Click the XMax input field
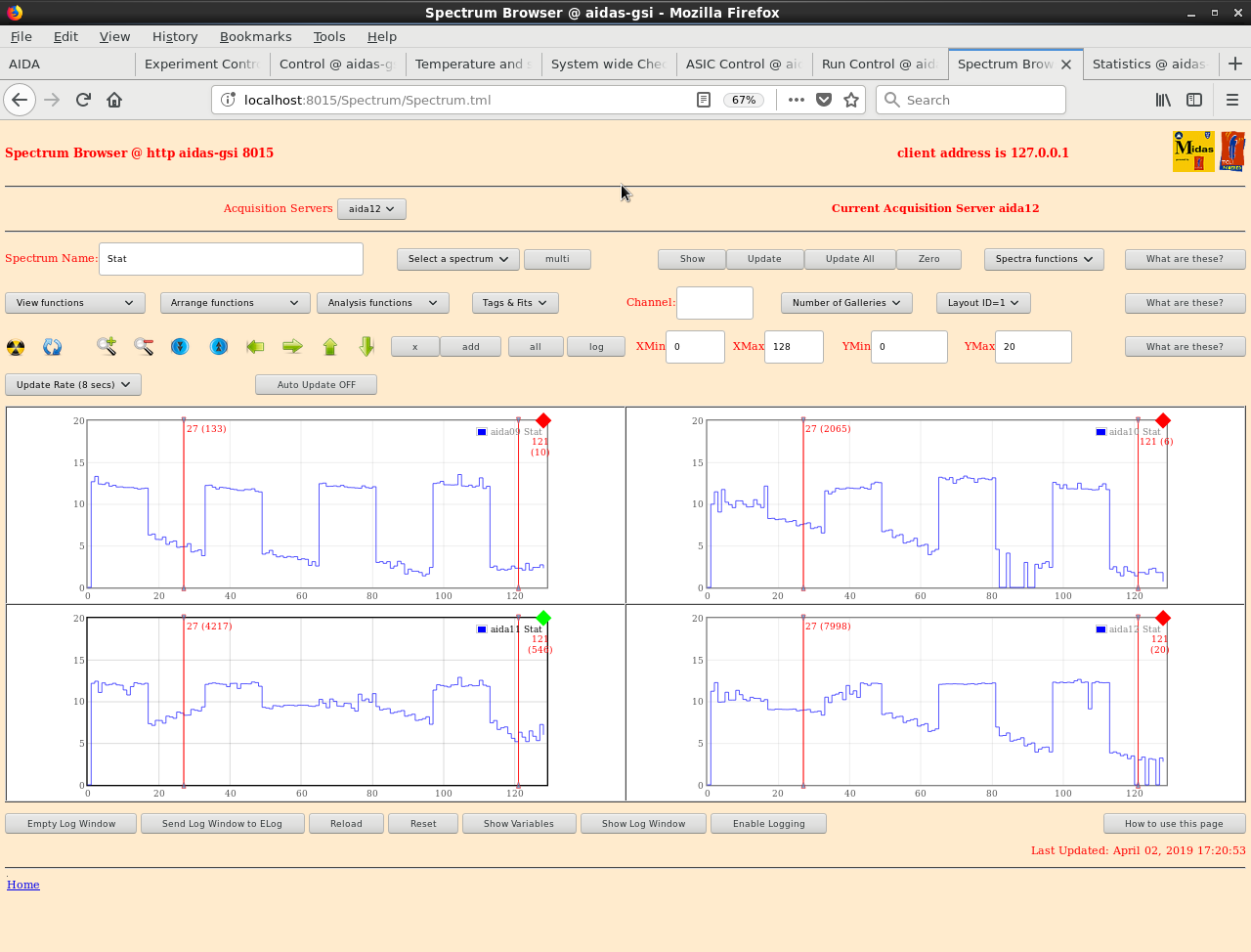This screenshot has height=952, width=1251. pyautogui.click(x=794, y=347)
